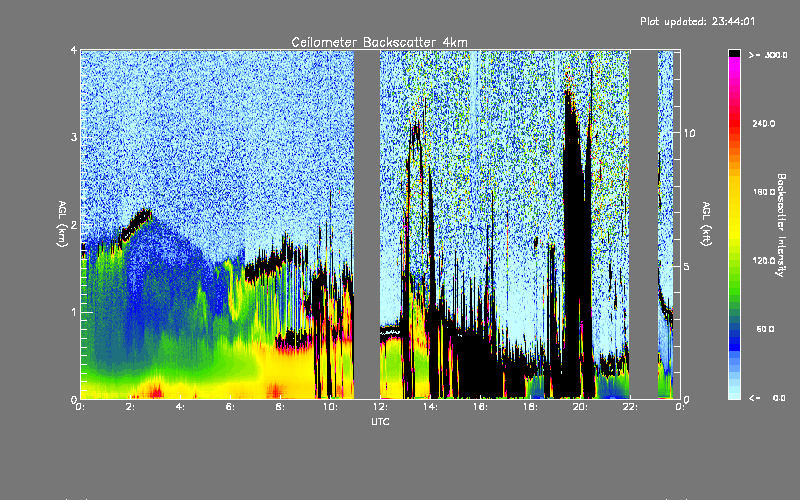800x500 pixels.
Task: Click the '10' label on kft axis
Action: coord(689,133)
